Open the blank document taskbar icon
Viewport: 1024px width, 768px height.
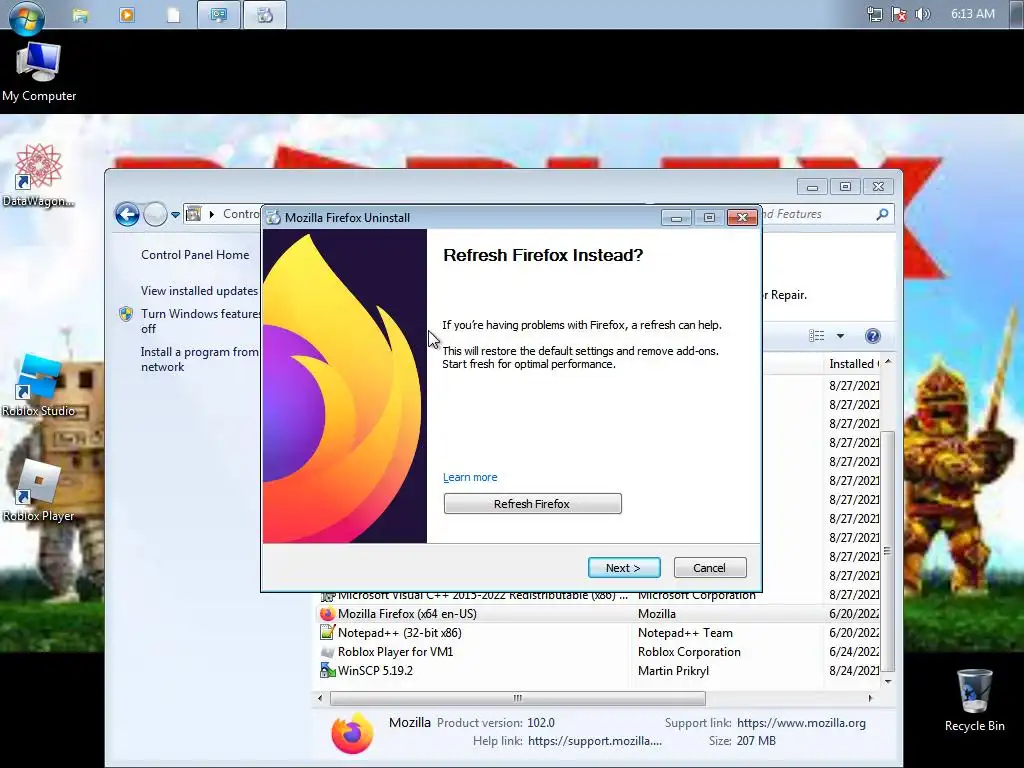coord(173,15)
